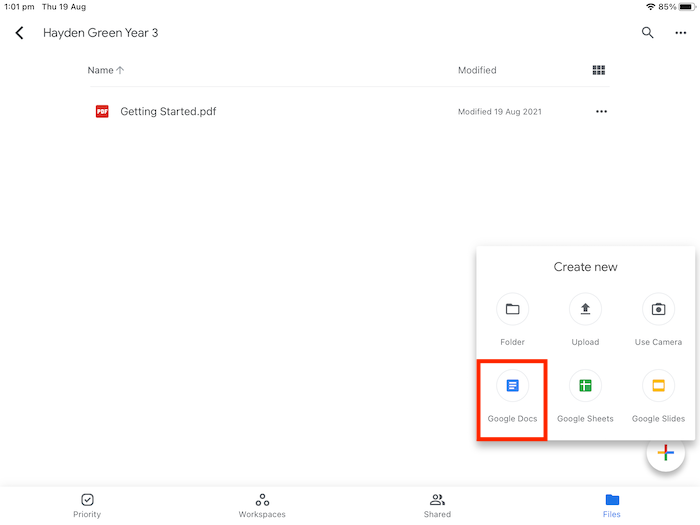The width and height of the screenshot is (700, 525).
Task: Create a new Google Slides file
Action: (658, 386)
